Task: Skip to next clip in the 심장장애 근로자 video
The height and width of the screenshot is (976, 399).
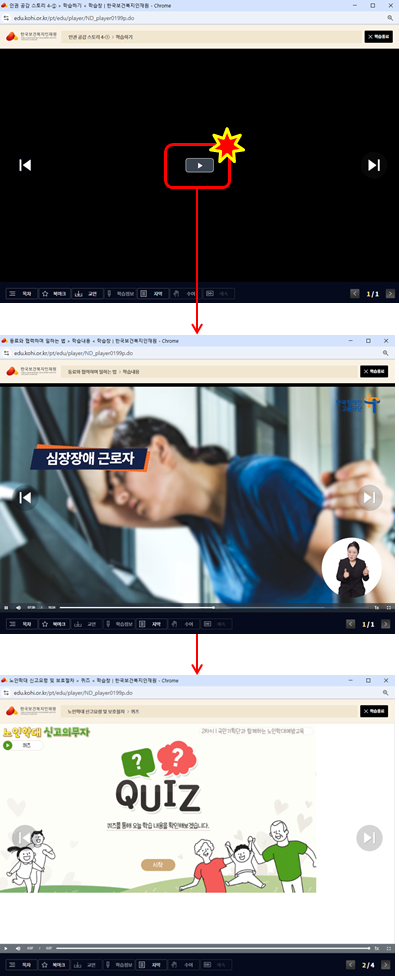Action: point(370,497)
